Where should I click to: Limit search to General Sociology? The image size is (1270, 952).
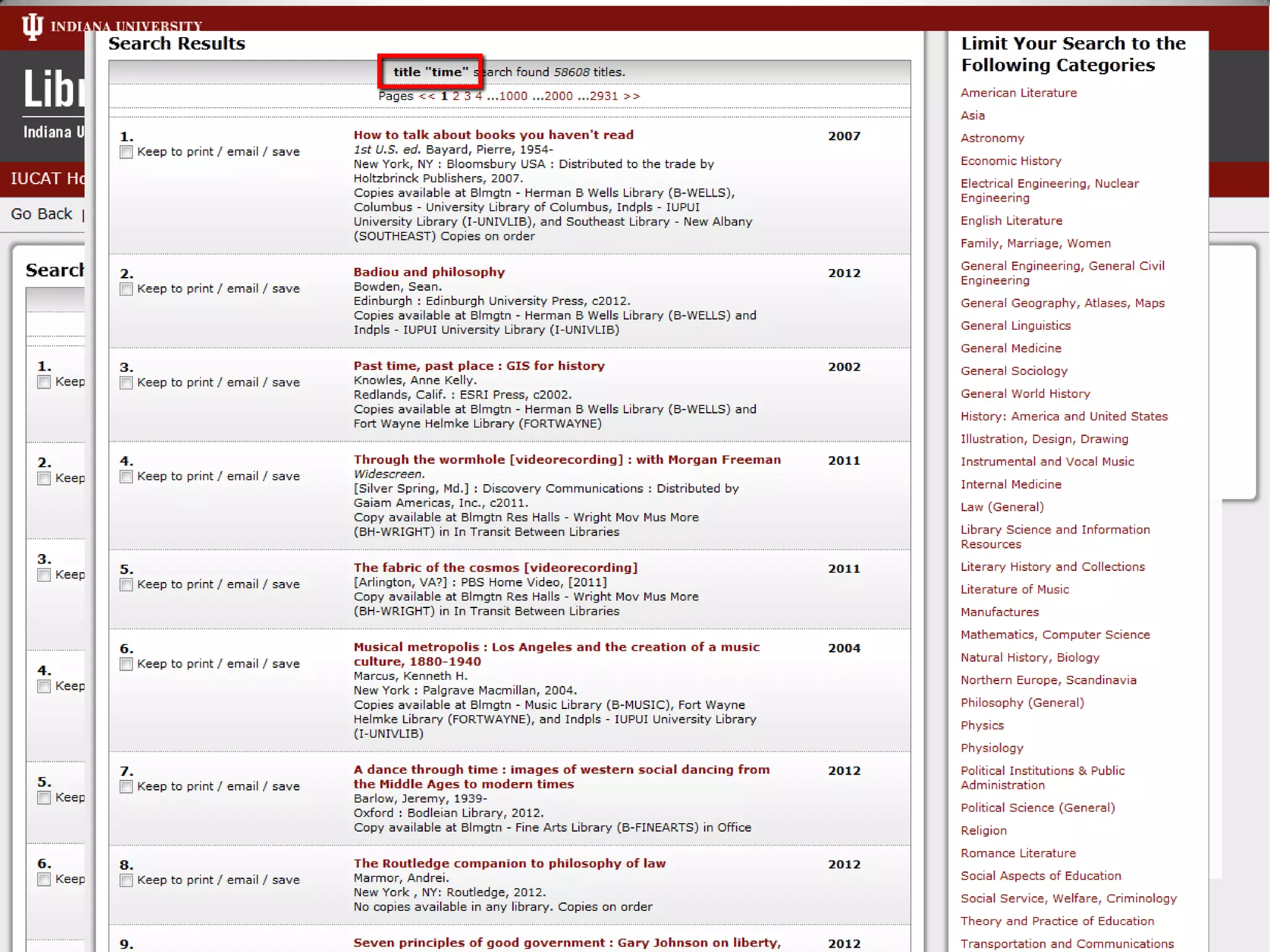coord(1014,371)
